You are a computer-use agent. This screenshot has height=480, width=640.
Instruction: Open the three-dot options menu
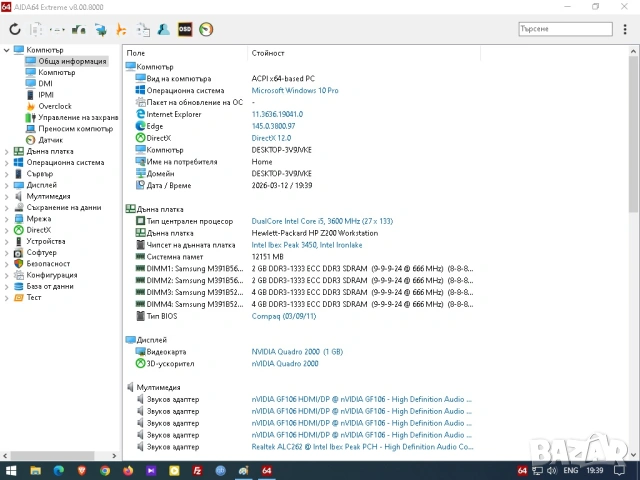coord(625,29)
